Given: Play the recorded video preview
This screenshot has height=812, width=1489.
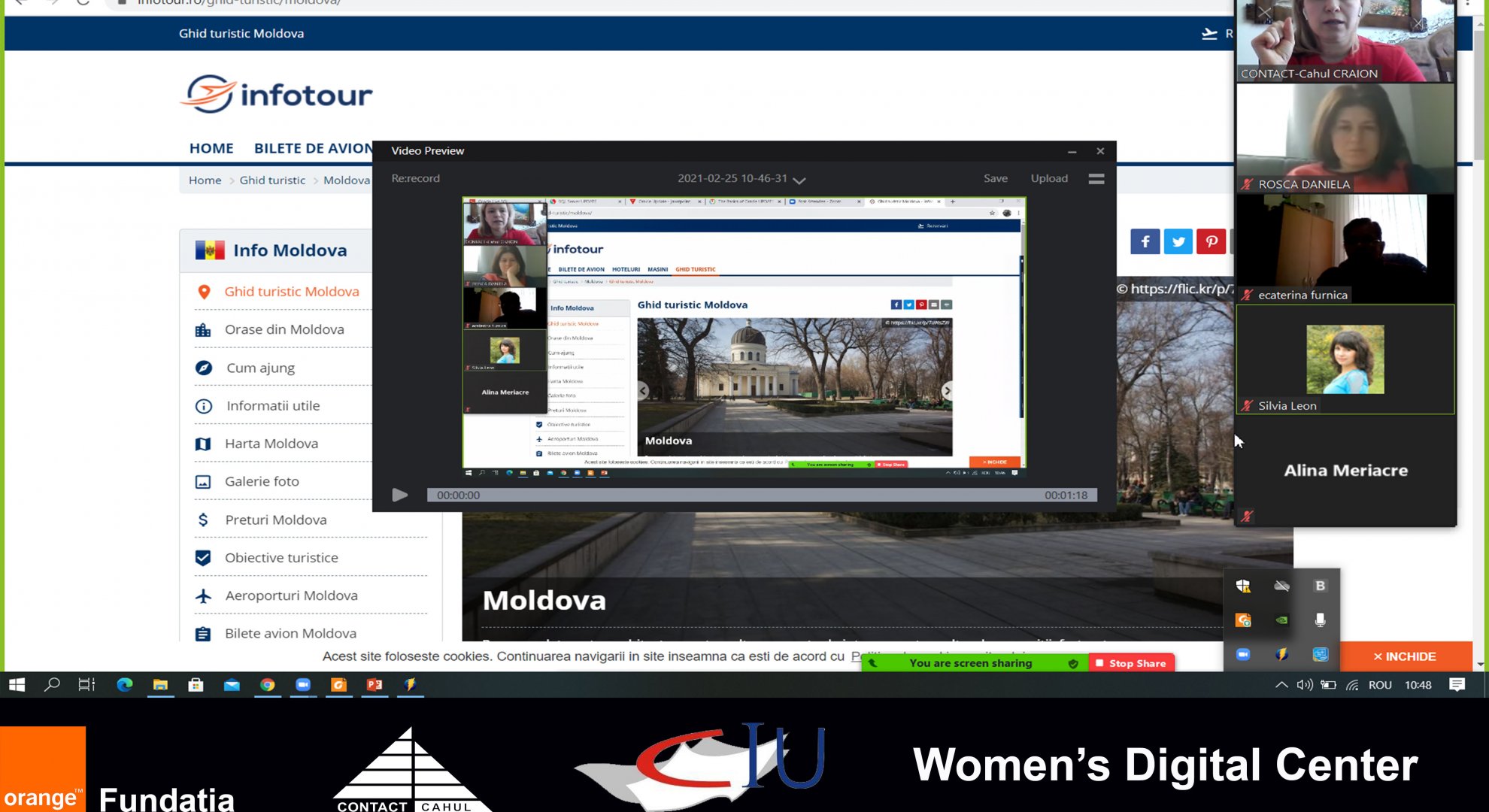Looking at the screenshot, I should [399, 495].
